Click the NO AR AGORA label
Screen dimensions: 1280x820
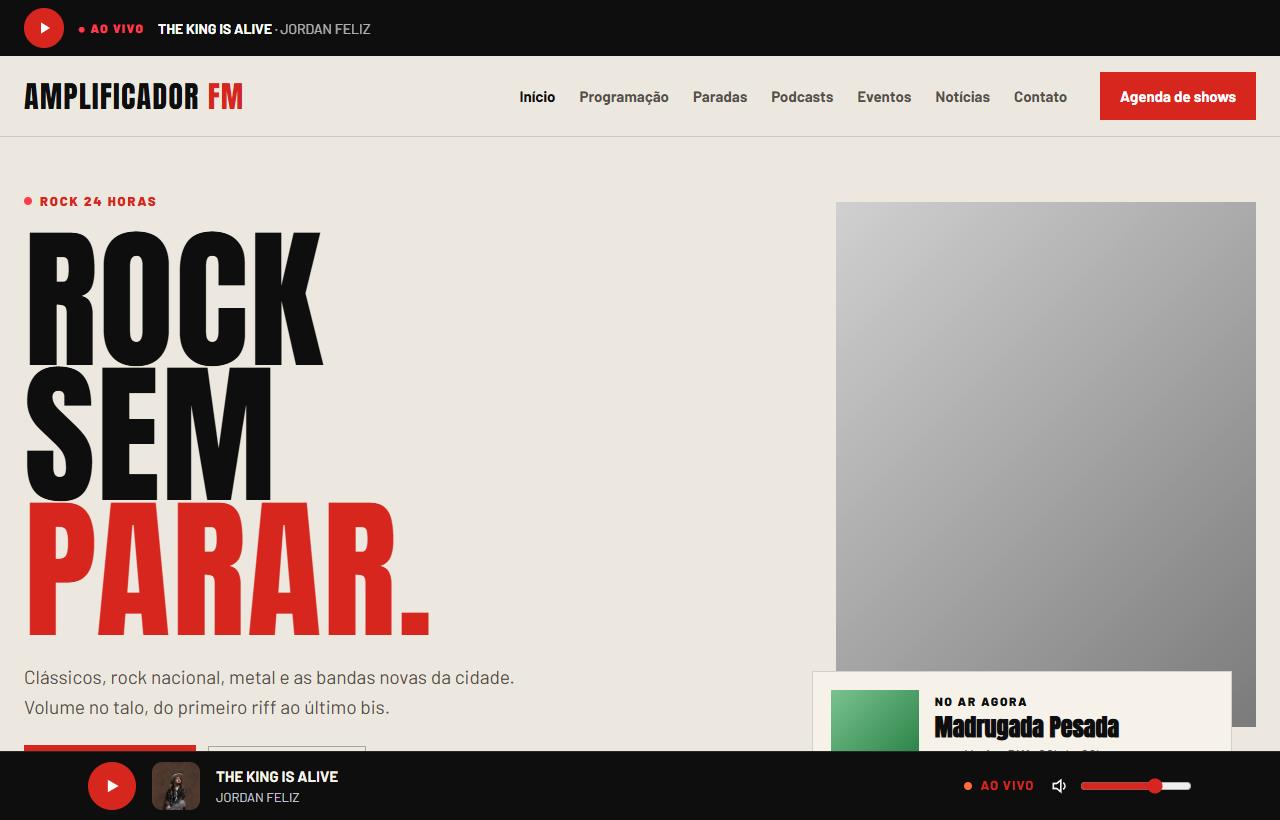coord(981,702)
